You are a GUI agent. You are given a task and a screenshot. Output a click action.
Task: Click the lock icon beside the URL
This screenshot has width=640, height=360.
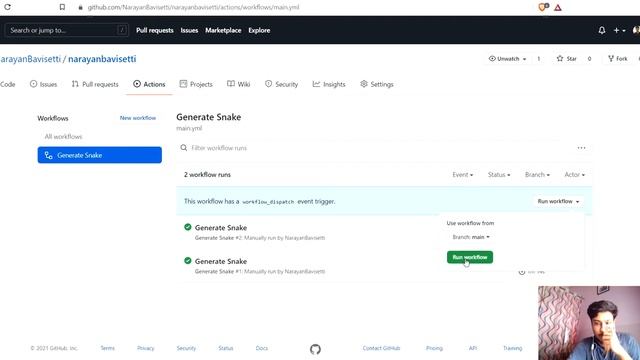click(80, 7)
